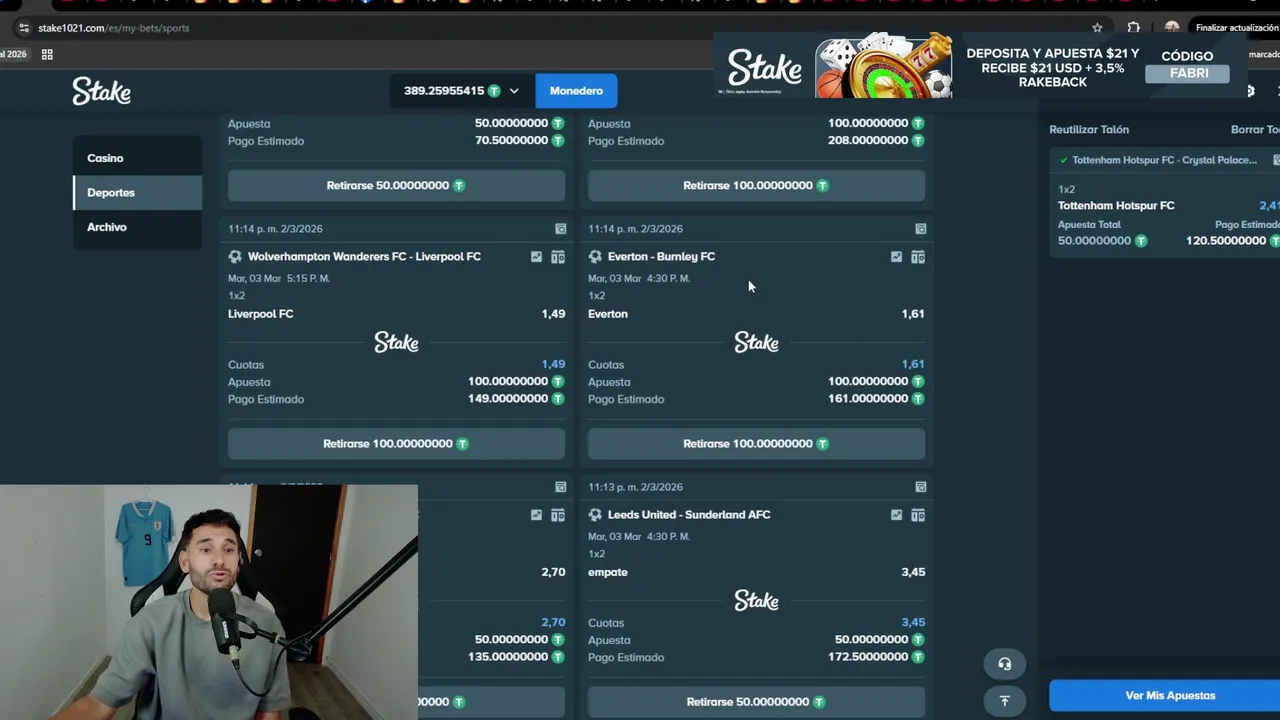Open bet slip icon on Wolverhampton bet card header
Image resolution: width=1280 pixels, height=720 pixels.
coord(560,229)
